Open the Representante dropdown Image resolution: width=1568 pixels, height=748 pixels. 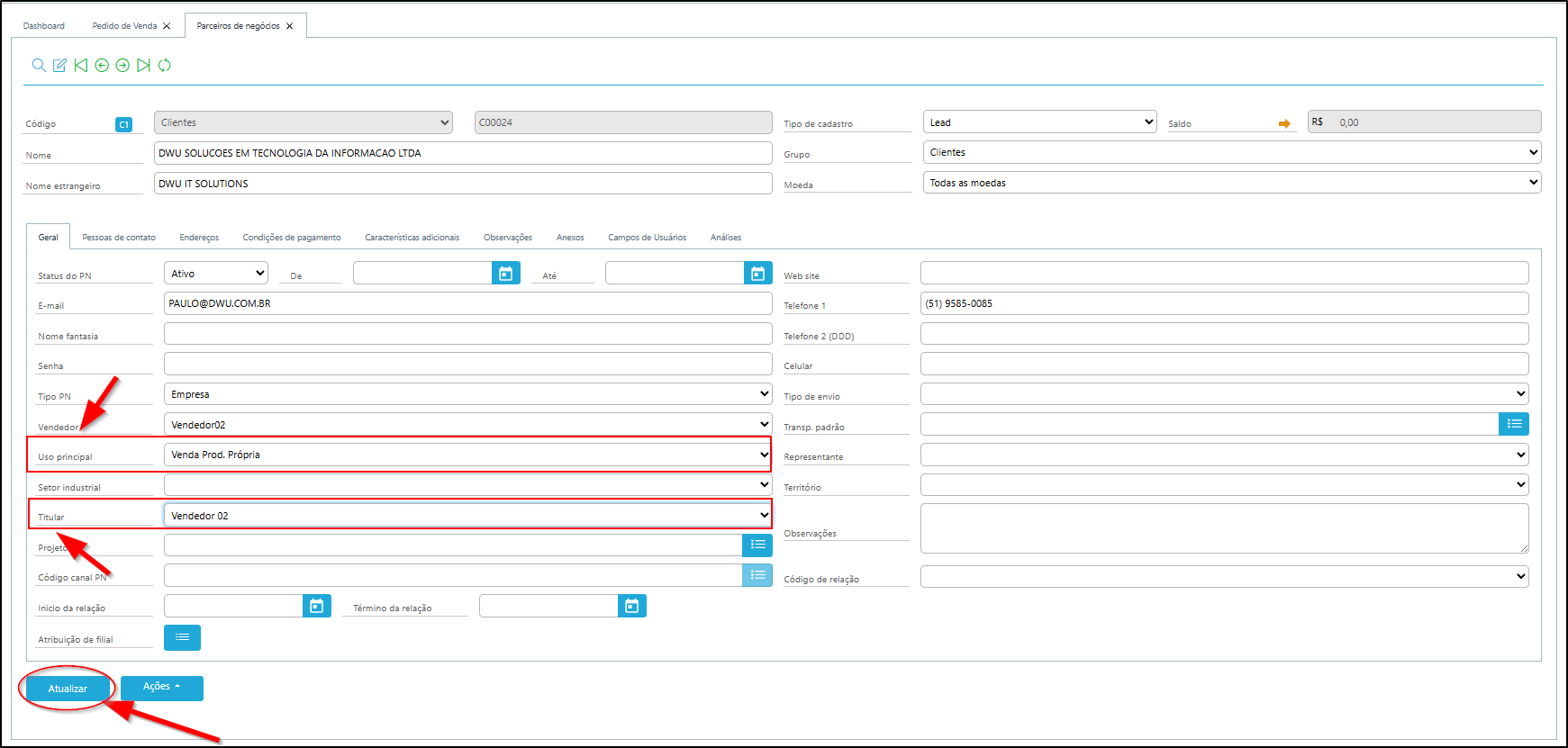(1225, 455)
